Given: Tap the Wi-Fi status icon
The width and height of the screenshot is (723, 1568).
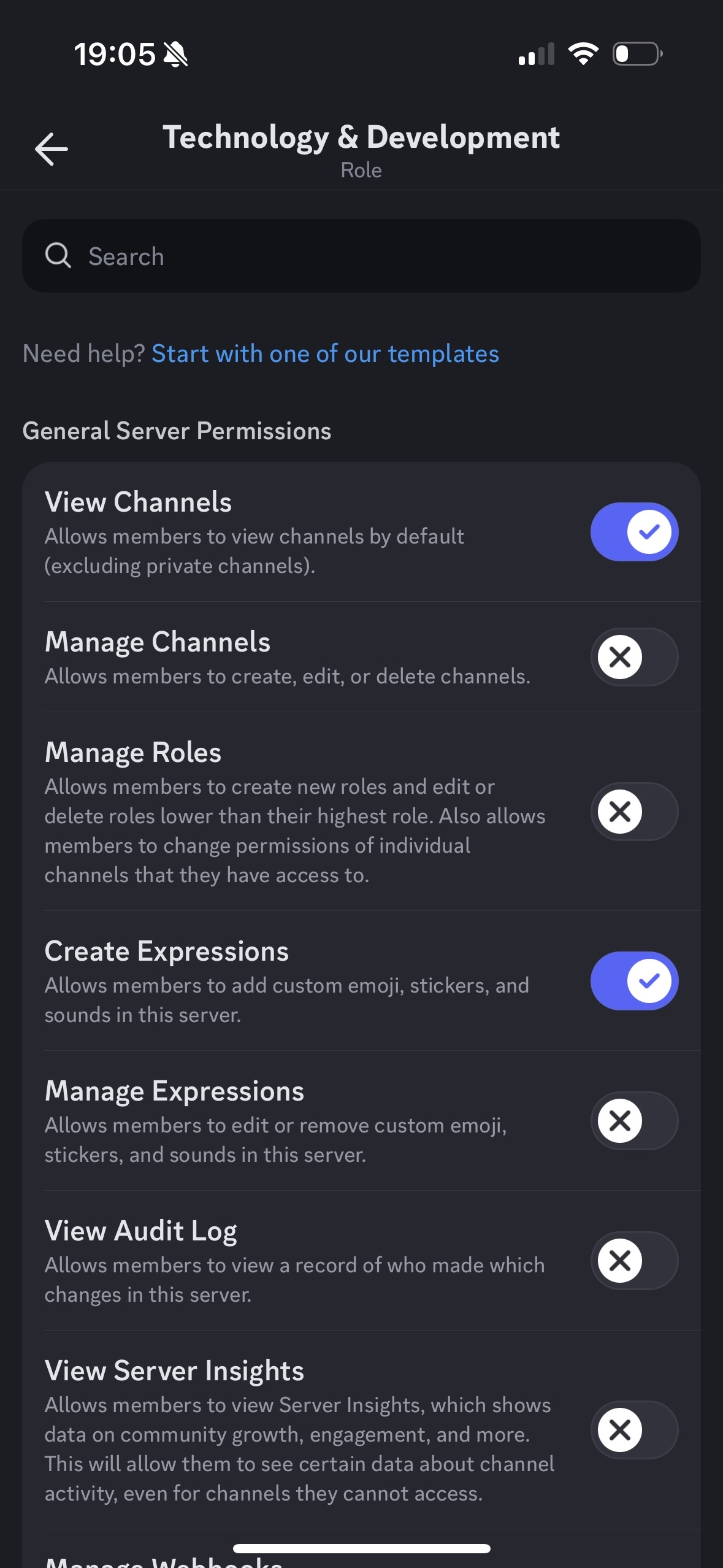Looking at the screenshot, I should click(583, 54).
